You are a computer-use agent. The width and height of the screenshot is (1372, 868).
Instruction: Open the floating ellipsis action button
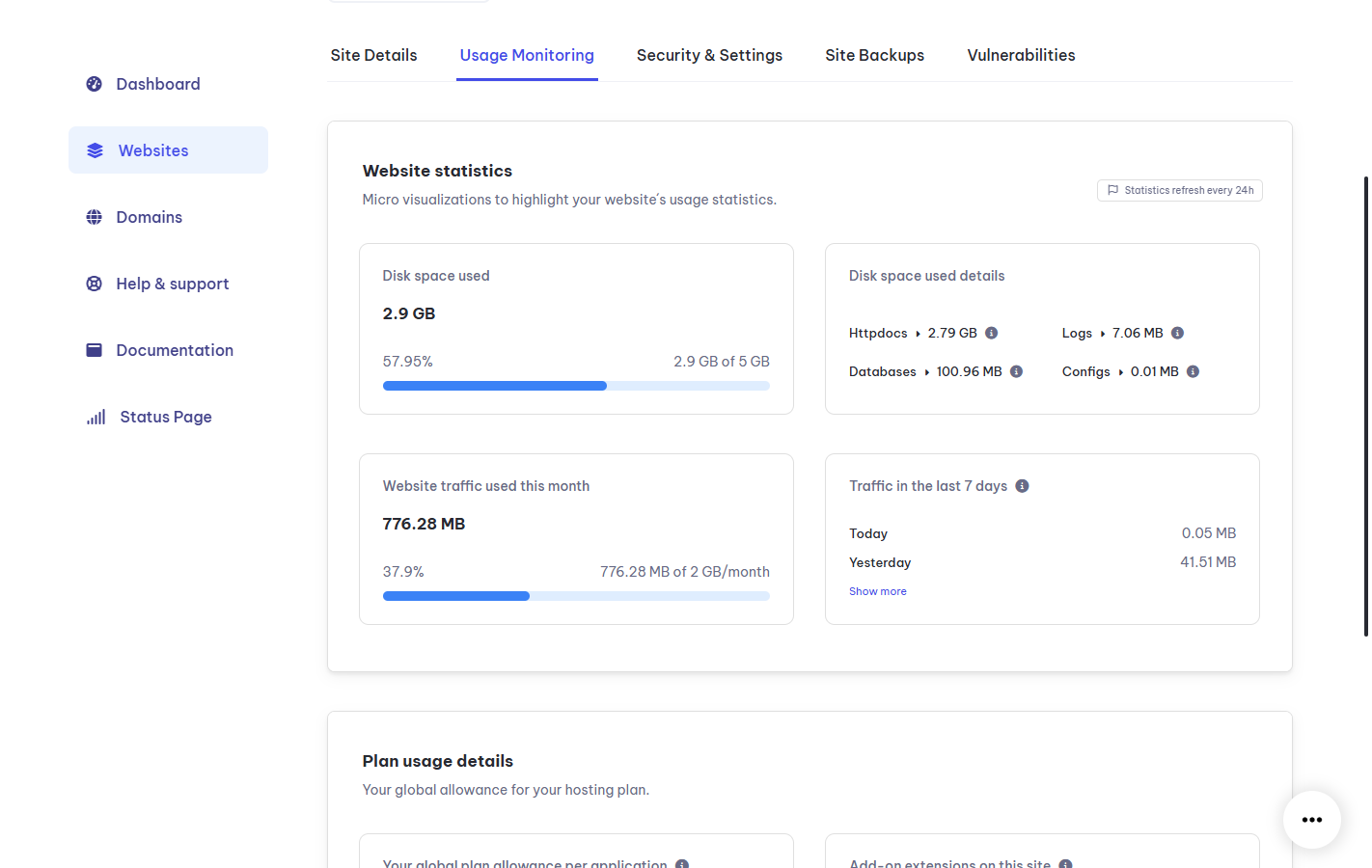[x=1311, y=819]
